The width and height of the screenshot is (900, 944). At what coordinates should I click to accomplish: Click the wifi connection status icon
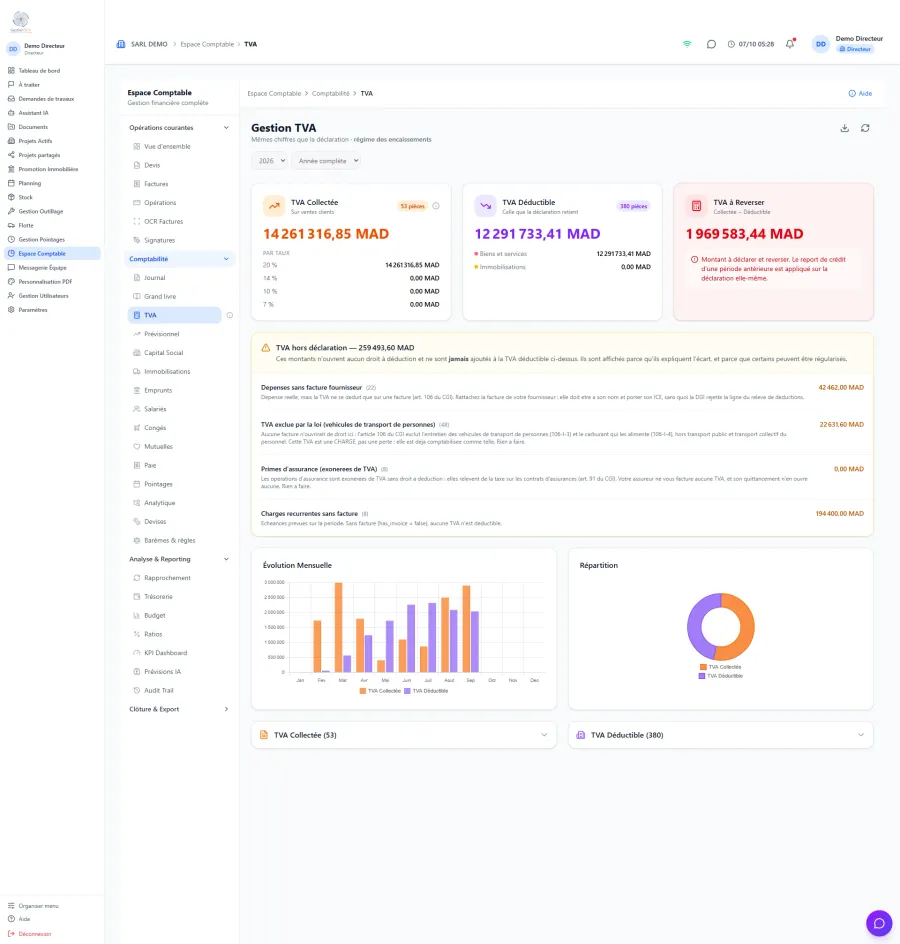click(x=687, y=44)
